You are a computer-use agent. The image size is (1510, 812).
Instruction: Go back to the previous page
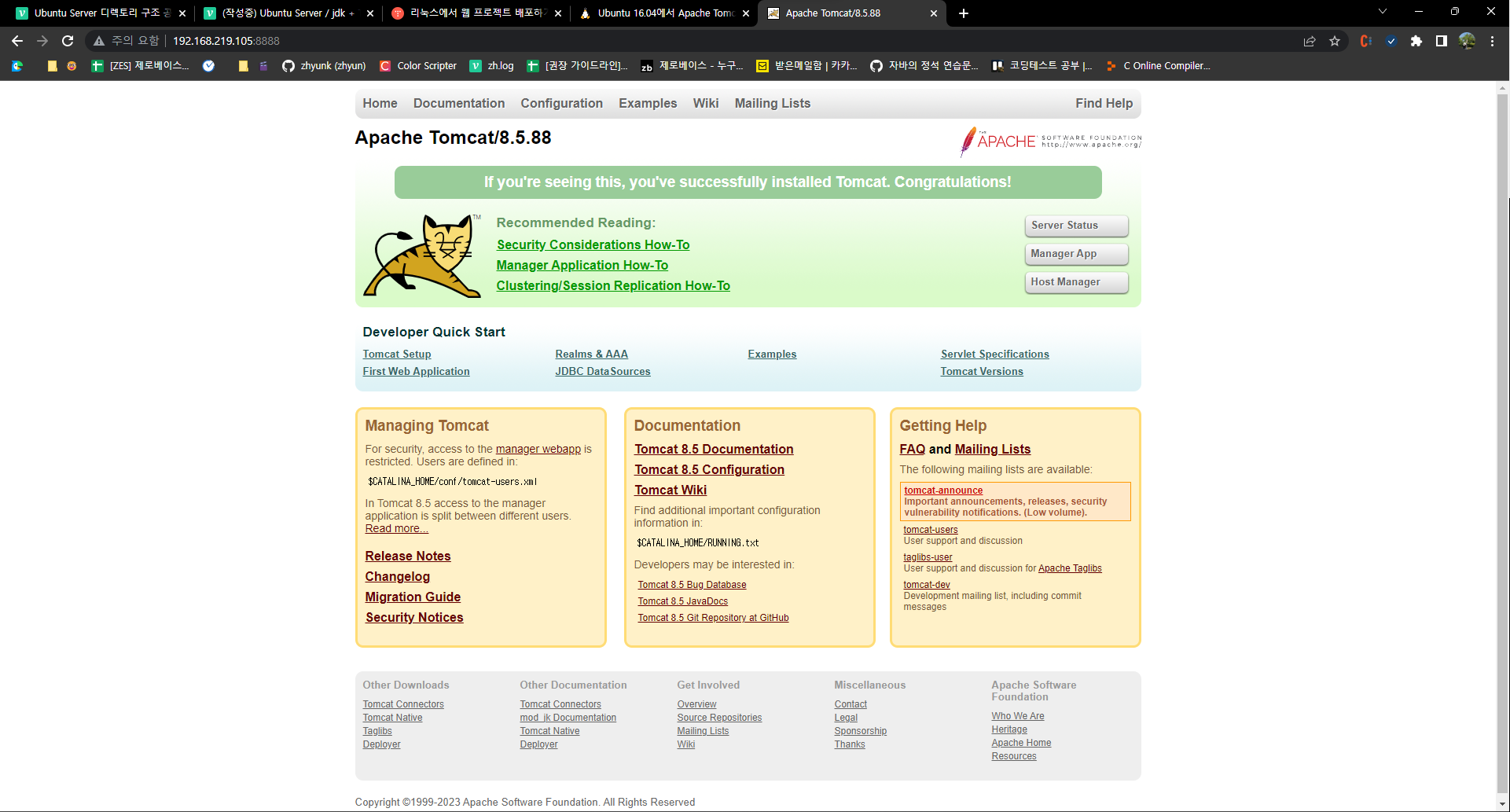pyautogui.click(x=17, y=41)
